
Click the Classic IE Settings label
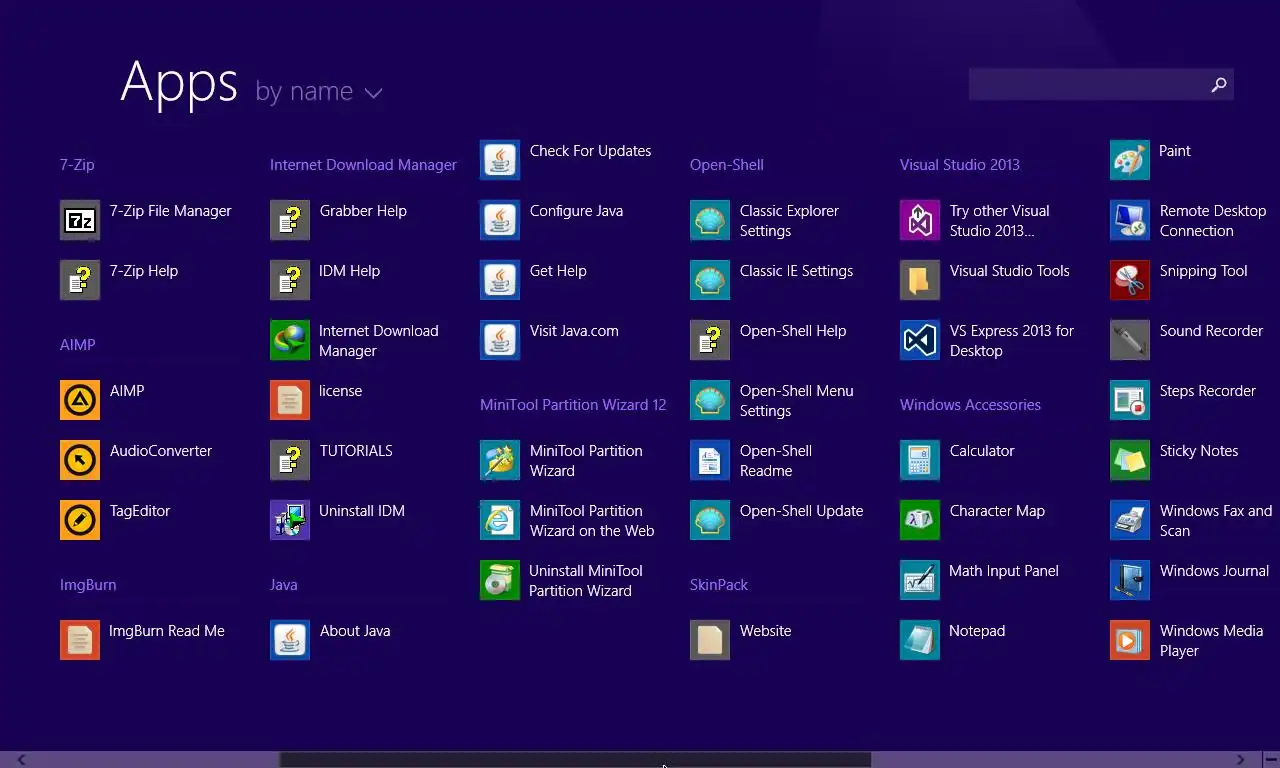coord(796,271)
